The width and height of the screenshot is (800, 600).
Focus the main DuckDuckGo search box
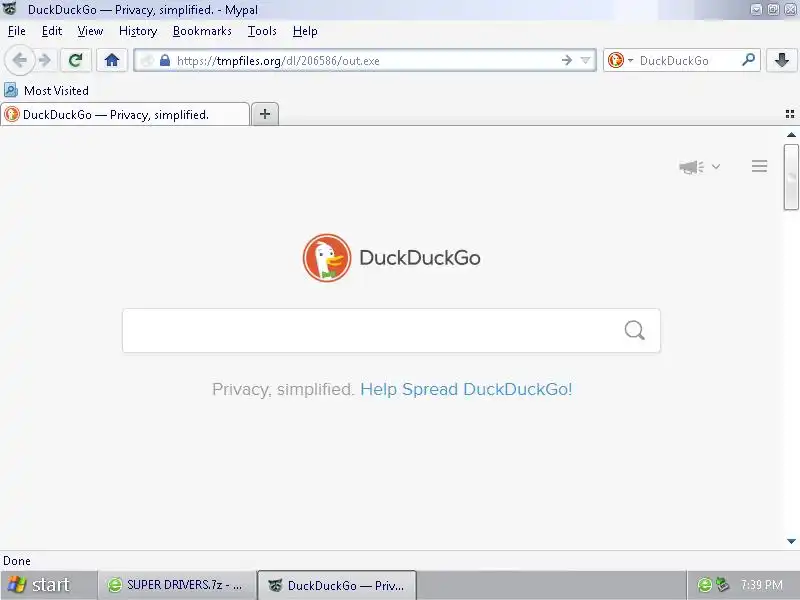(x=391, y=331)
